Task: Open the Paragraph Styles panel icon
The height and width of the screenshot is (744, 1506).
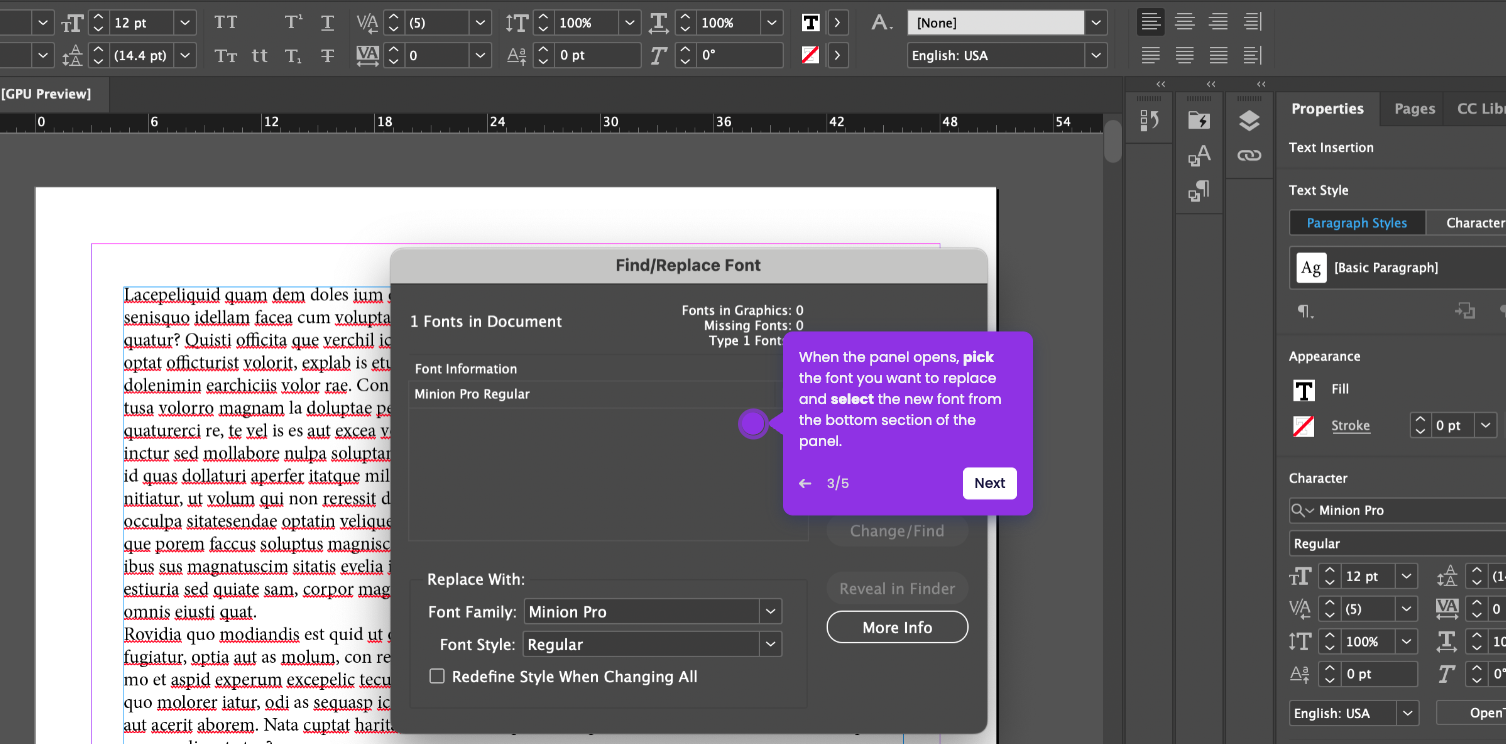Action: [1199, 191]
